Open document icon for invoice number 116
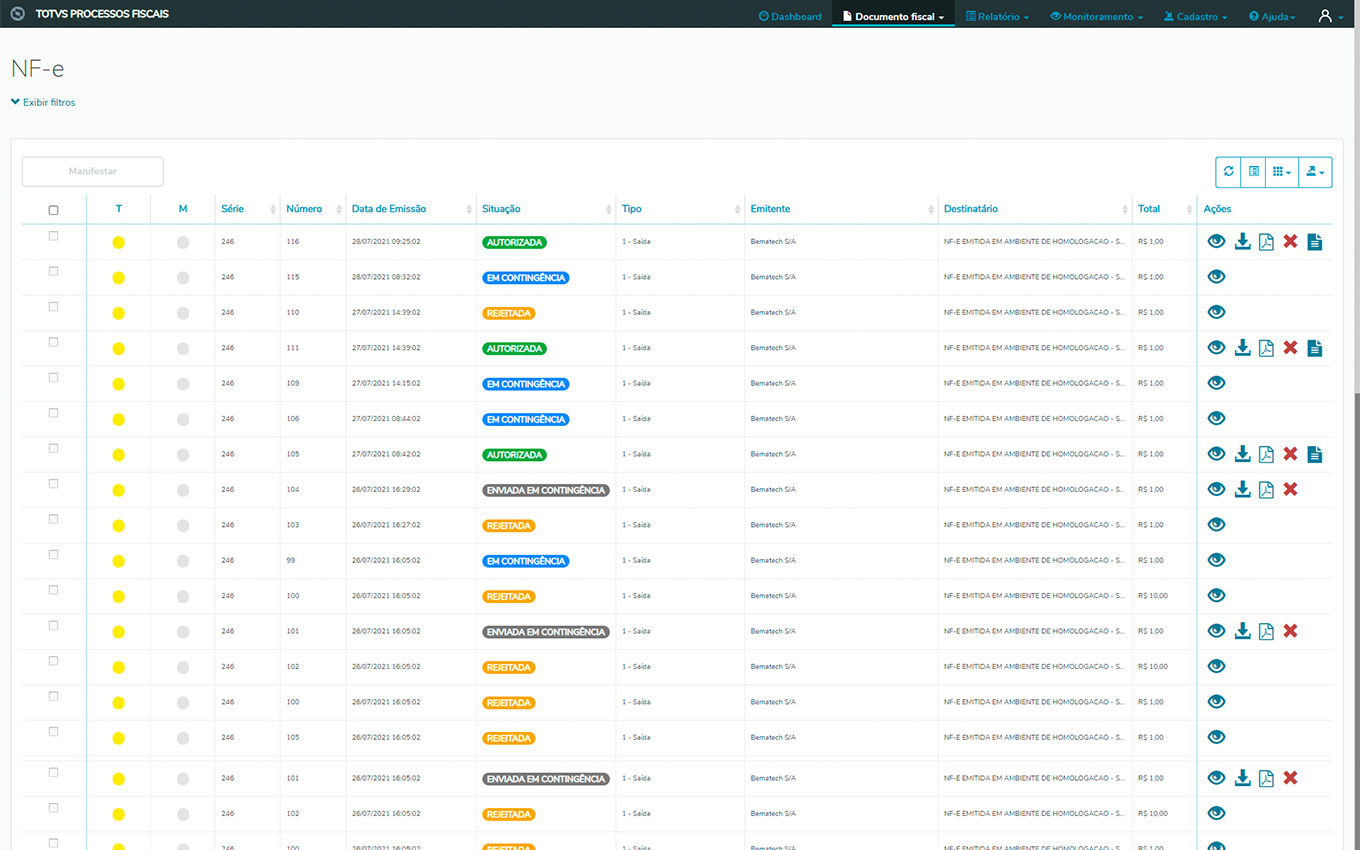 pos(1314,242)
